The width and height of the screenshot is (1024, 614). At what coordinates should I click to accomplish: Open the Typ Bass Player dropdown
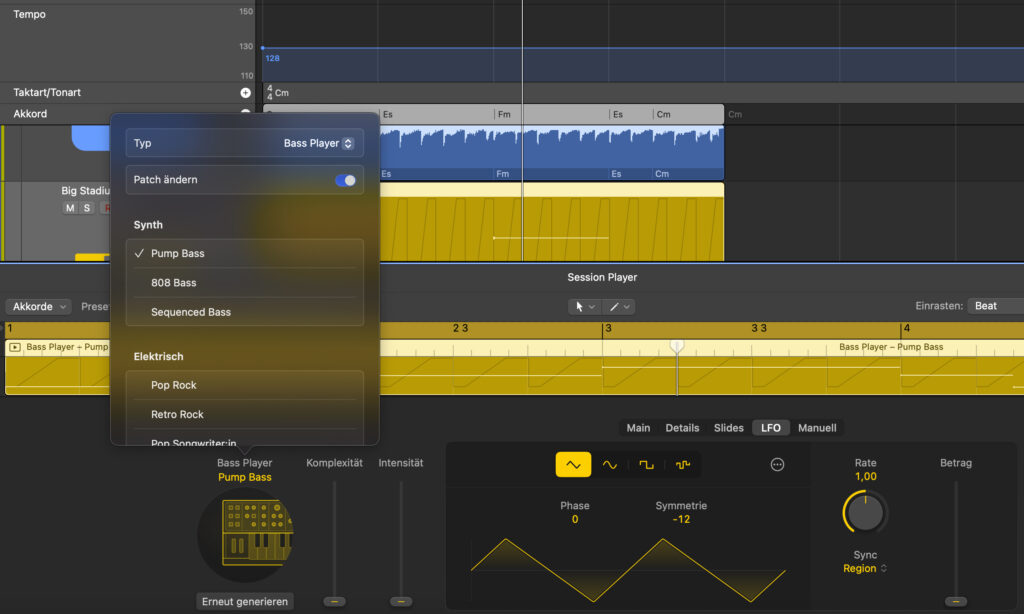tap(318, 143)
